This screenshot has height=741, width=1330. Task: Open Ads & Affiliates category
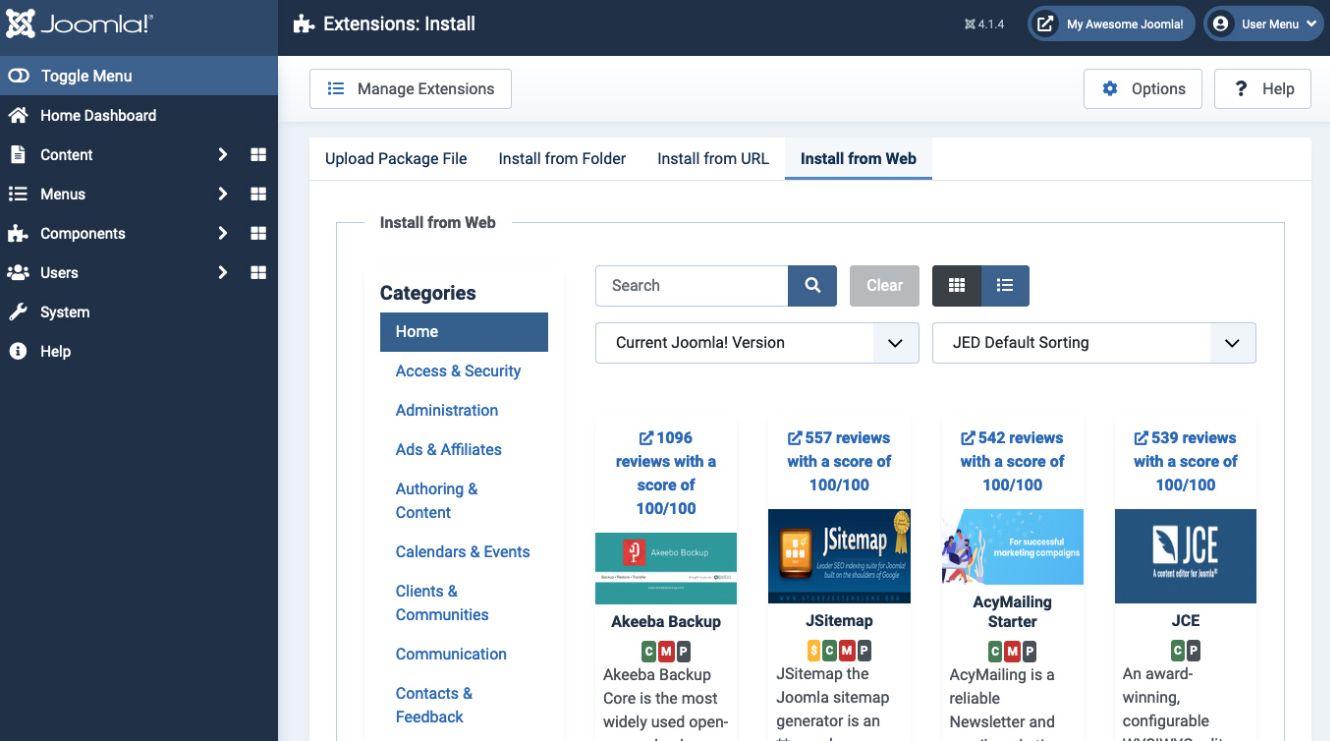[x=449, y=449]
